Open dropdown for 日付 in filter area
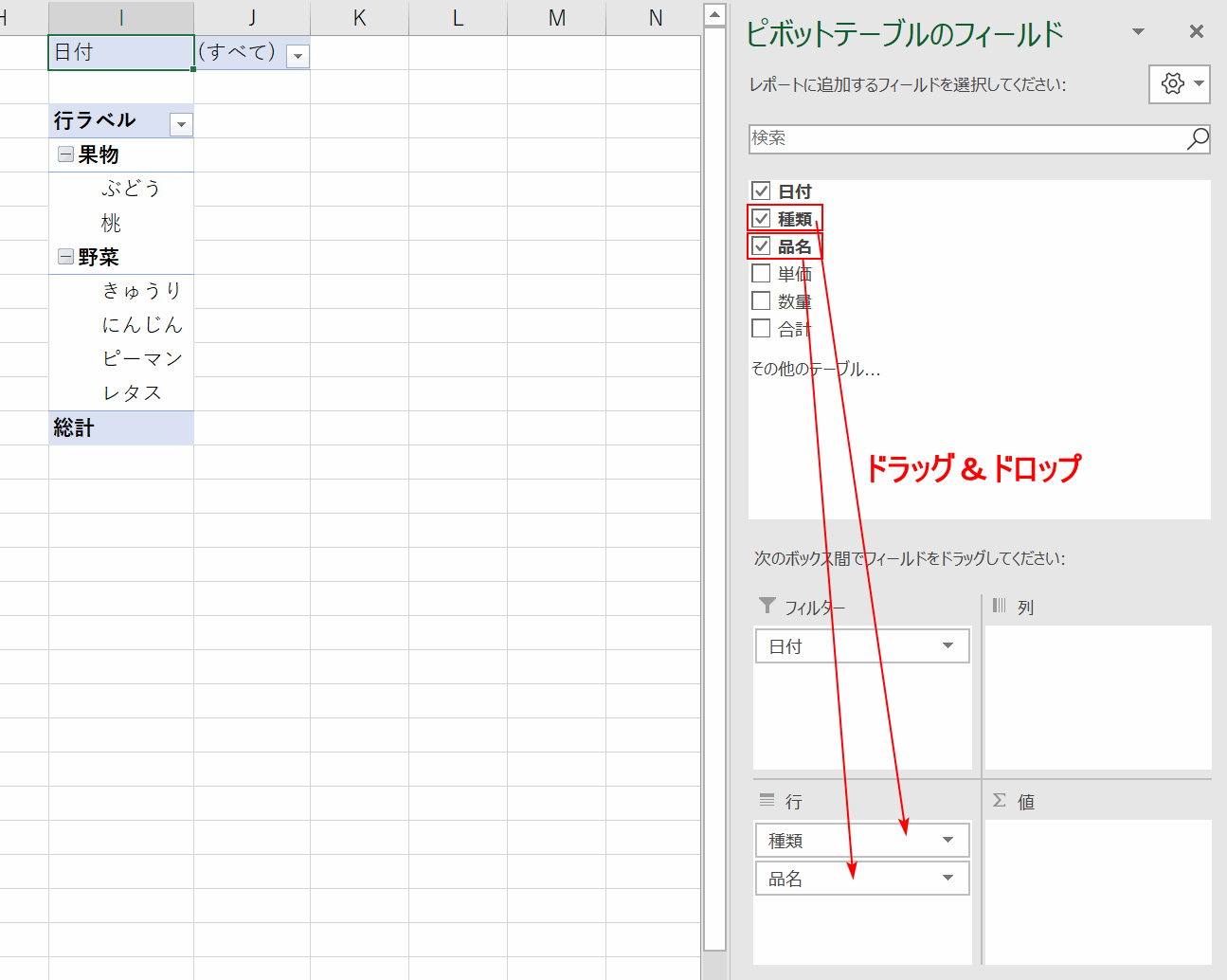Screen dimensions: 1227x980 pyautogui.click(x=947, y=646)
